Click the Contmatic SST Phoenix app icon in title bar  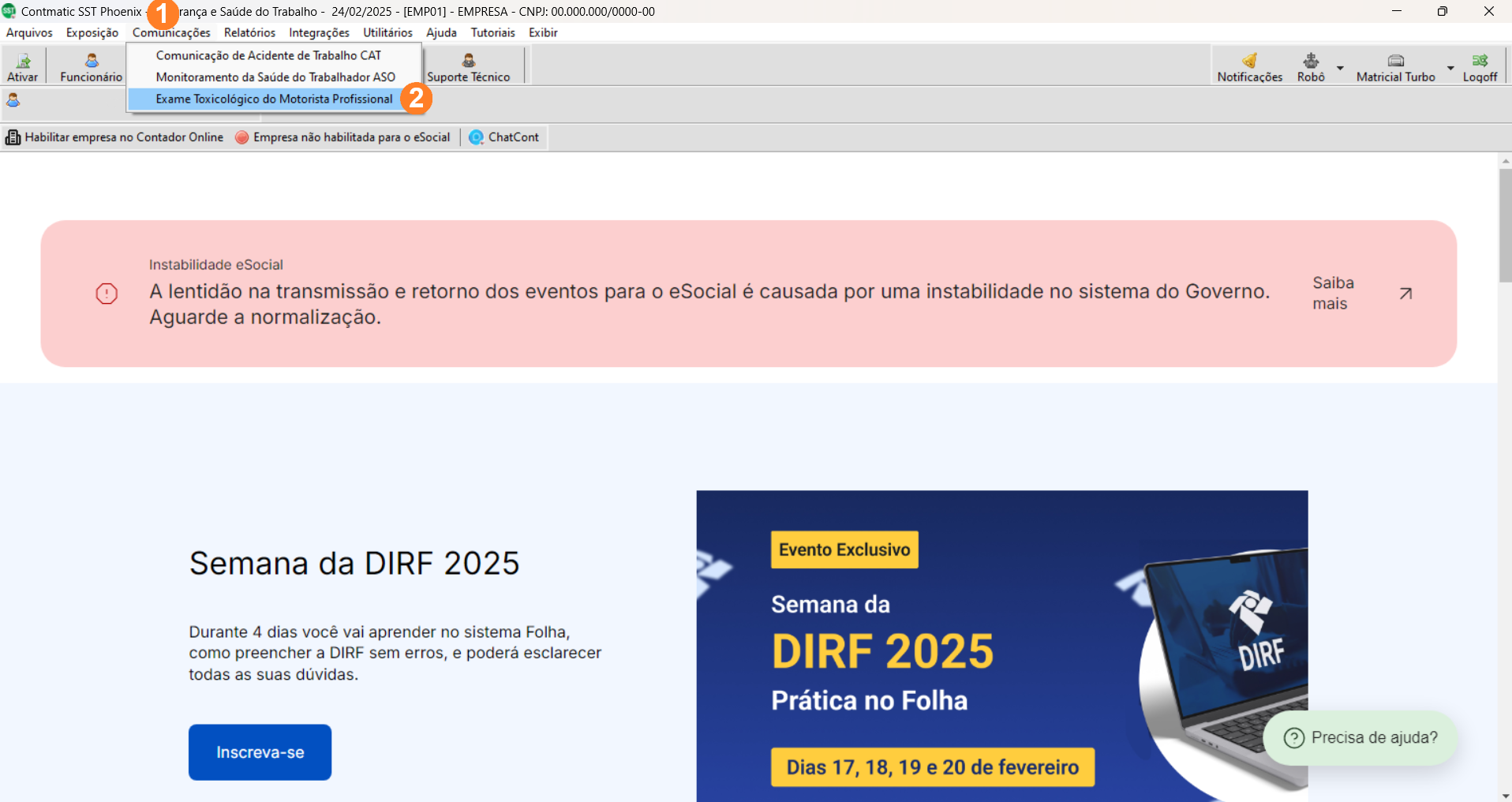pos(9,11)
